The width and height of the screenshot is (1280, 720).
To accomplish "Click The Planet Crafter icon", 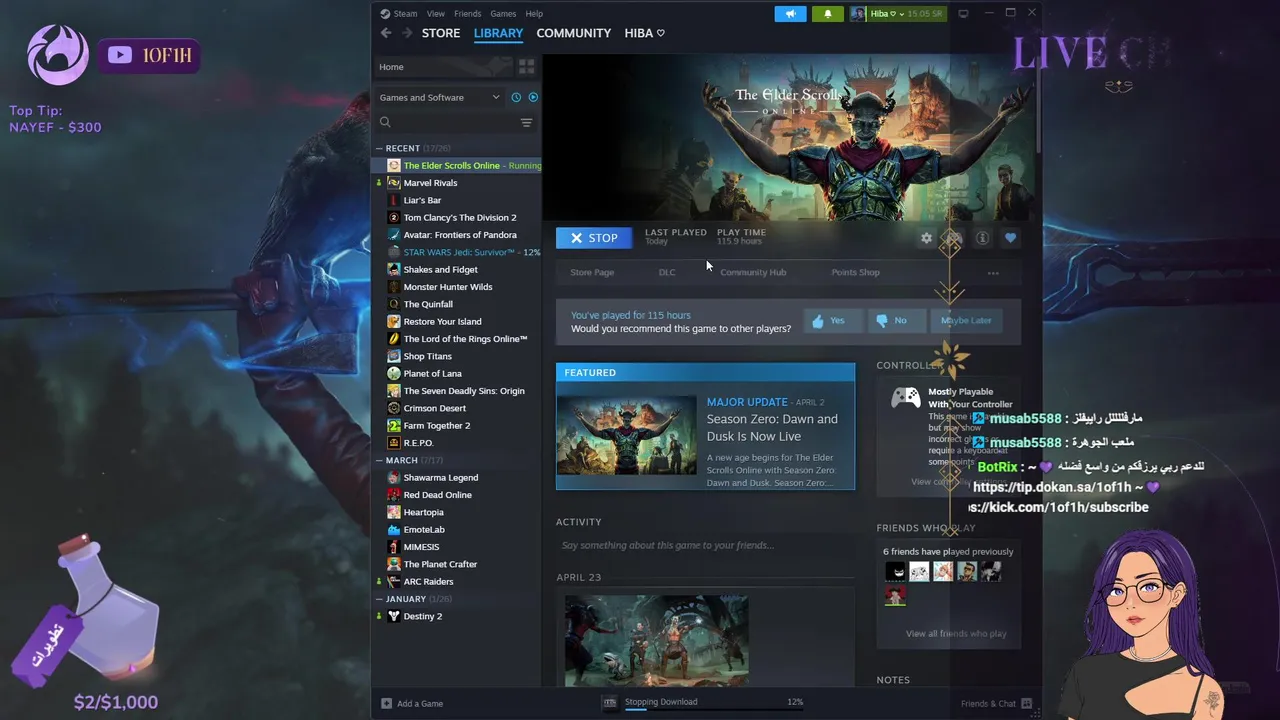I will [x=394, y=564].
